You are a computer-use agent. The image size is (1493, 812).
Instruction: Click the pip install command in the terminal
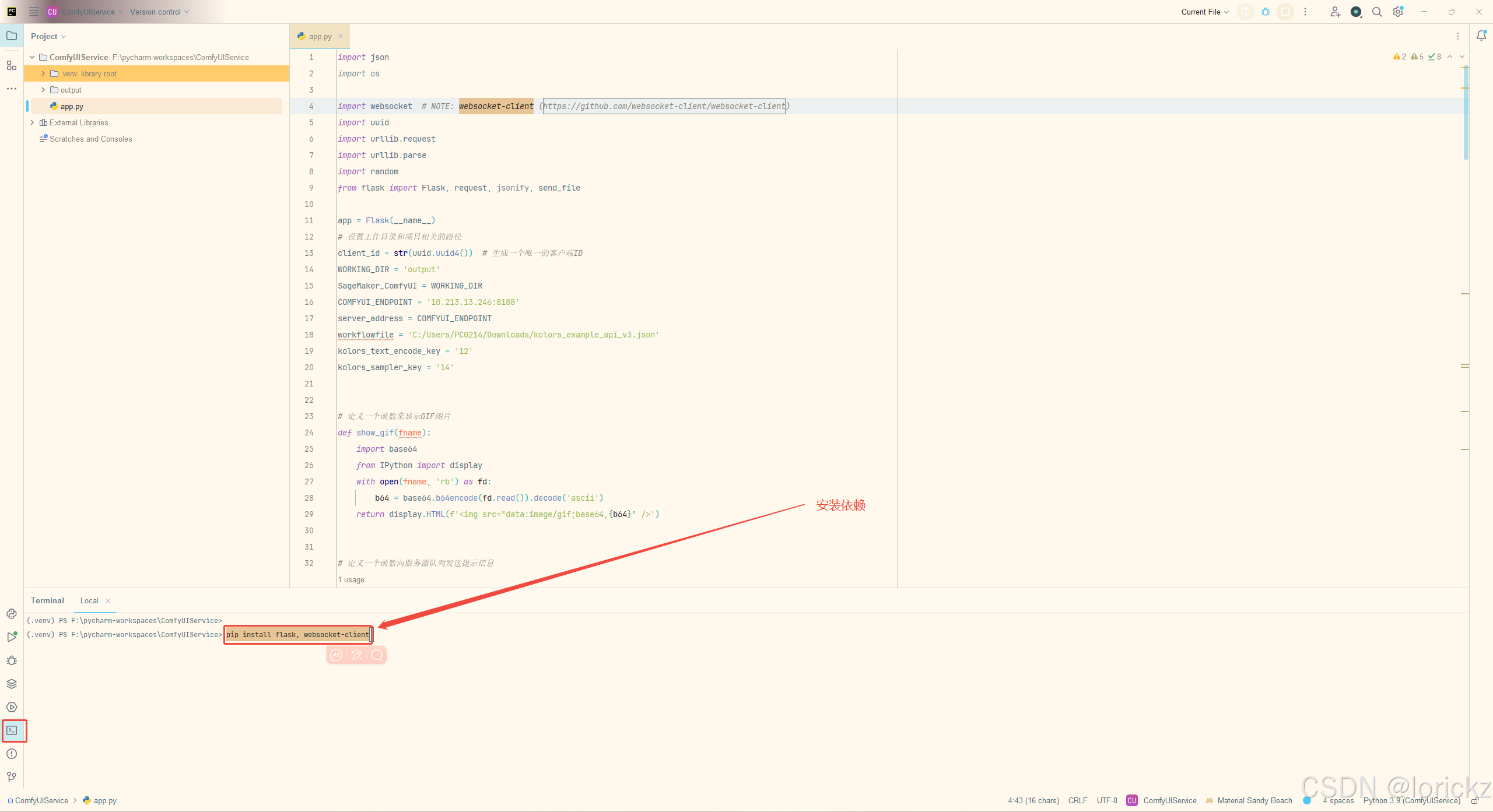click(297, 634)
